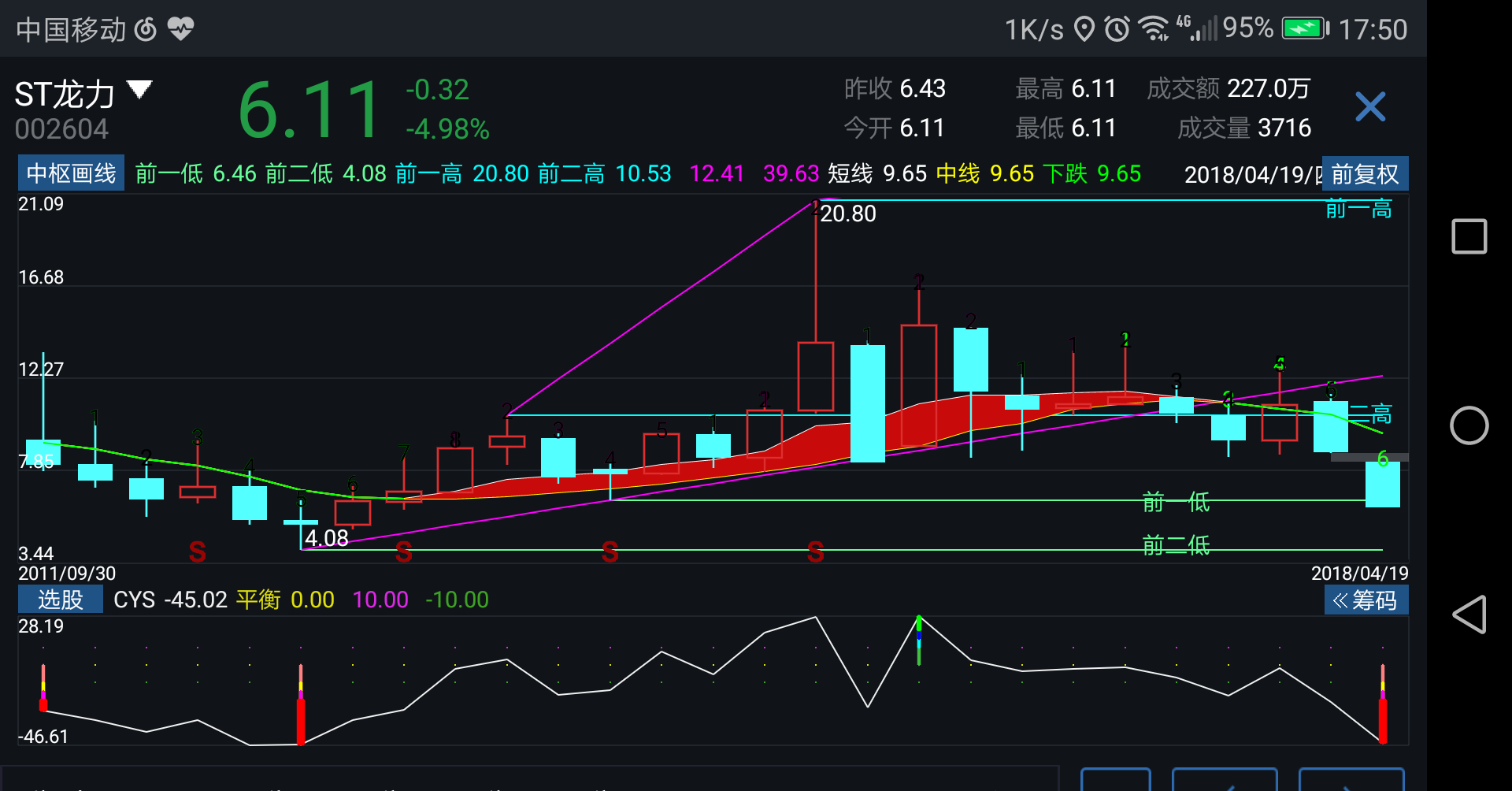Tap the 20.80 peak price label on chart
This screenshot has height=791, width=1512.
tap(848, 214)
